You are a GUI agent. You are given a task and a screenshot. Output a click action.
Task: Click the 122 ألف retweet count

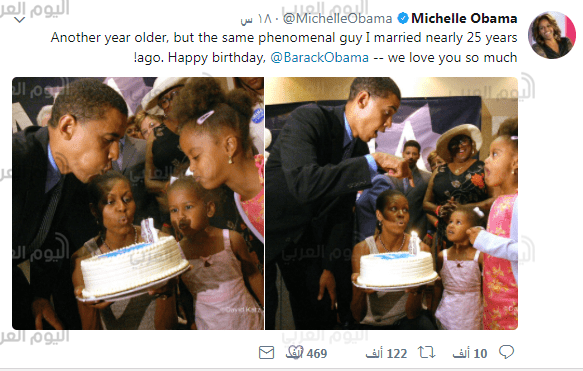coord(386,353)
